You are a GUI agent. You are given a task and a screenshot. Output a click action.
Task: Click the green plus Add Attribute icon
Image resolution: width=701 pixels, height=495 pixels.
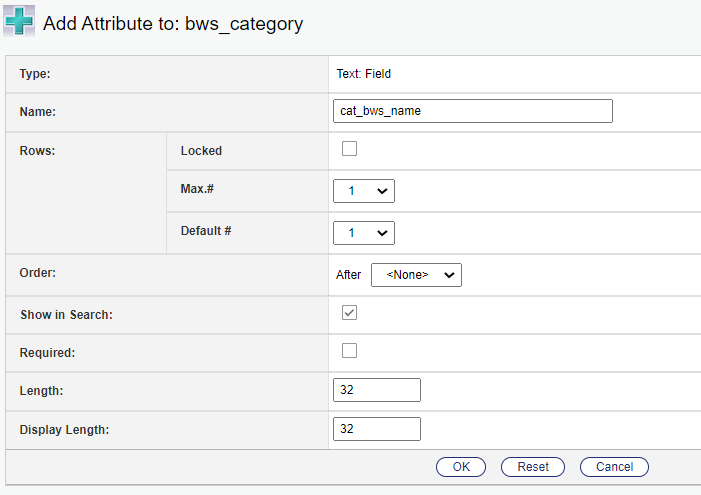pos(20,23)
